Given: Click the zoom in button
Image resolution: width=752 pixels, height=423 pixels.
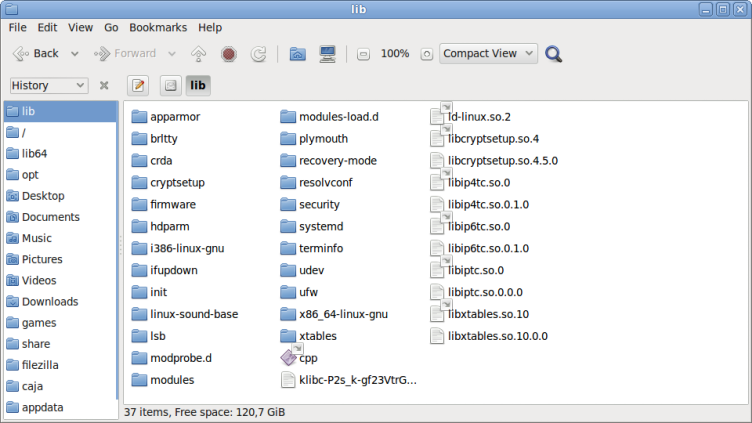Looking at the screenshot, I should click(x=426, y=54).
